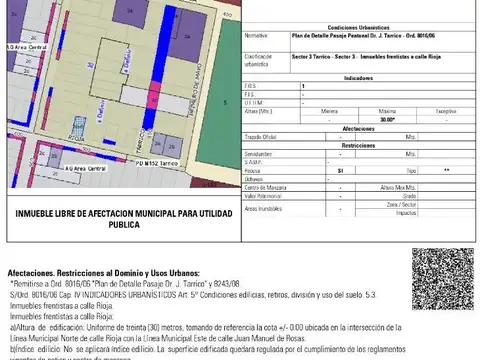Click the F.O.S. value cell showing 1
Screen dimensions: 480x360
(x=388, y=86)
